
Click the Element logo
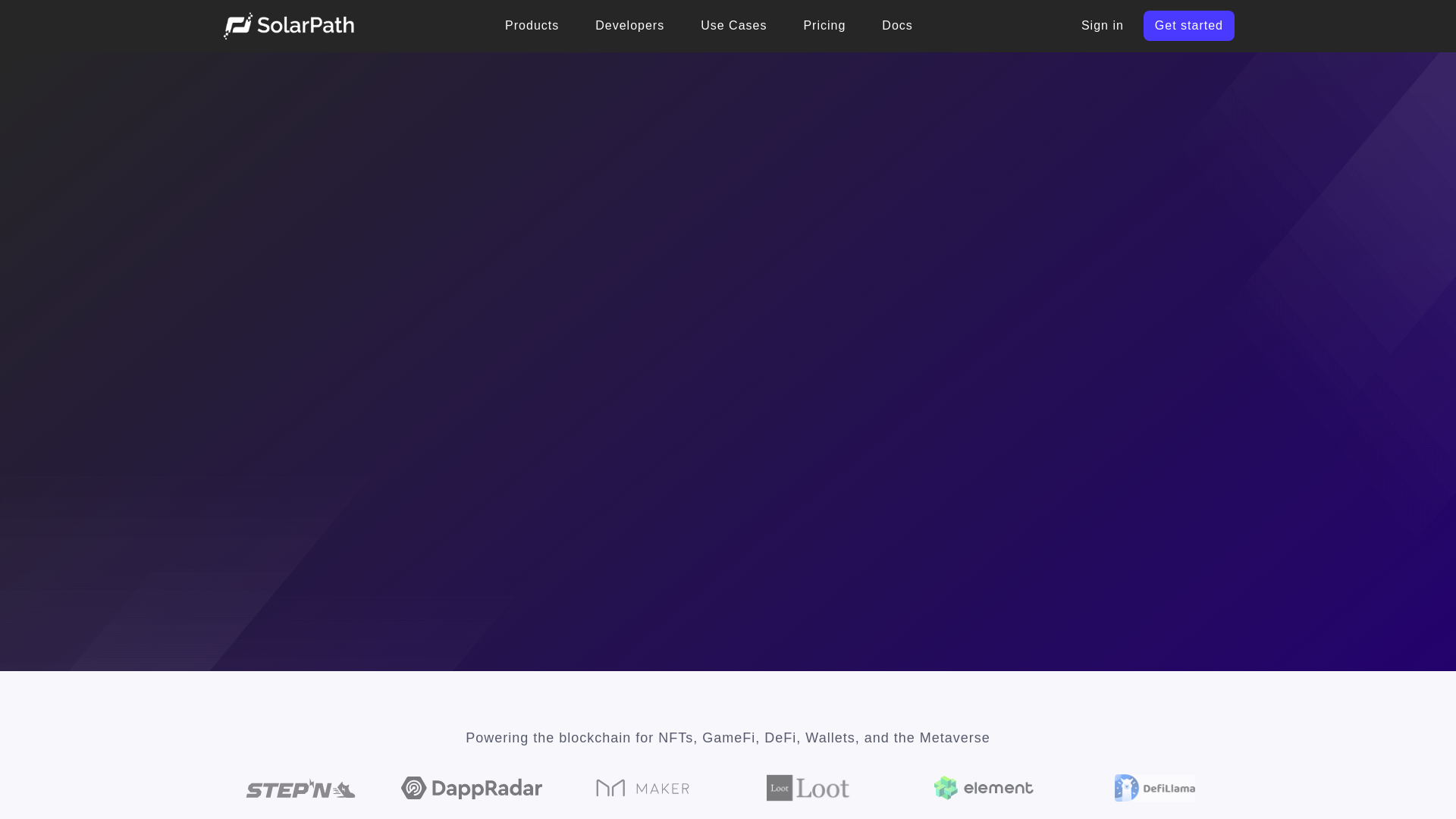[x=983, y=788]
